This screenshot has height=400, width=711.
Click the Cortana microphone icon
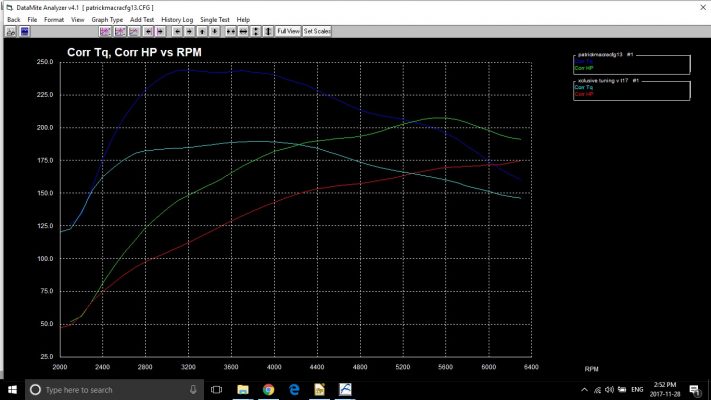193,390
